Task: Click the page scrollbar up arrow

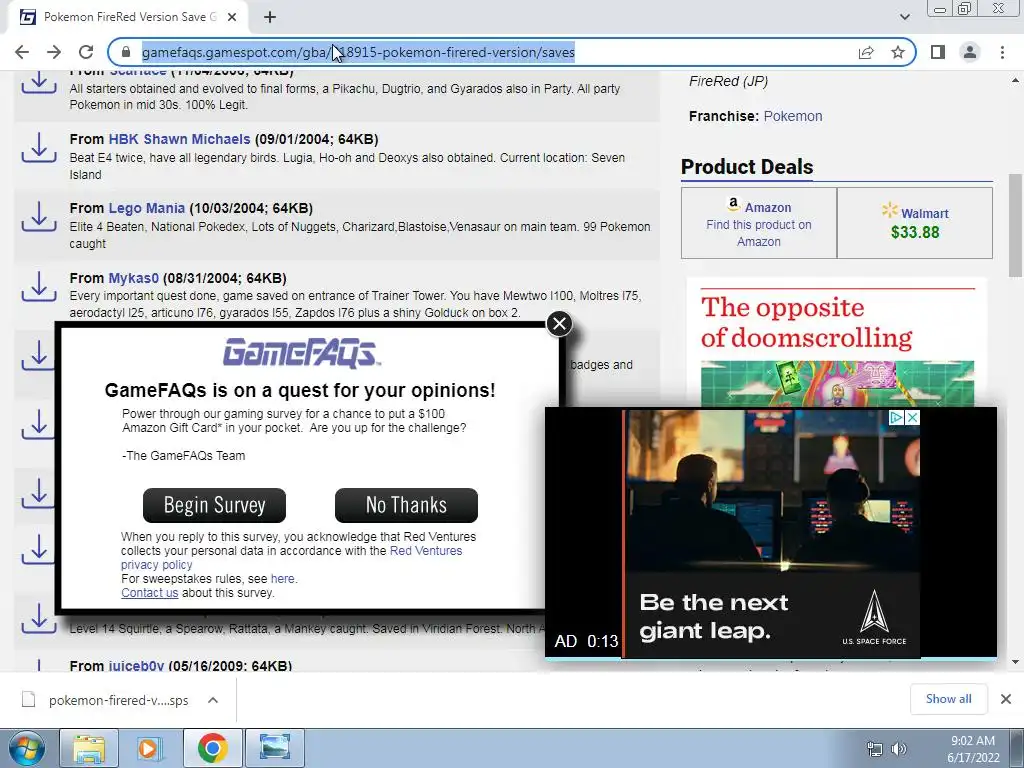Action: coord(1015,81)
